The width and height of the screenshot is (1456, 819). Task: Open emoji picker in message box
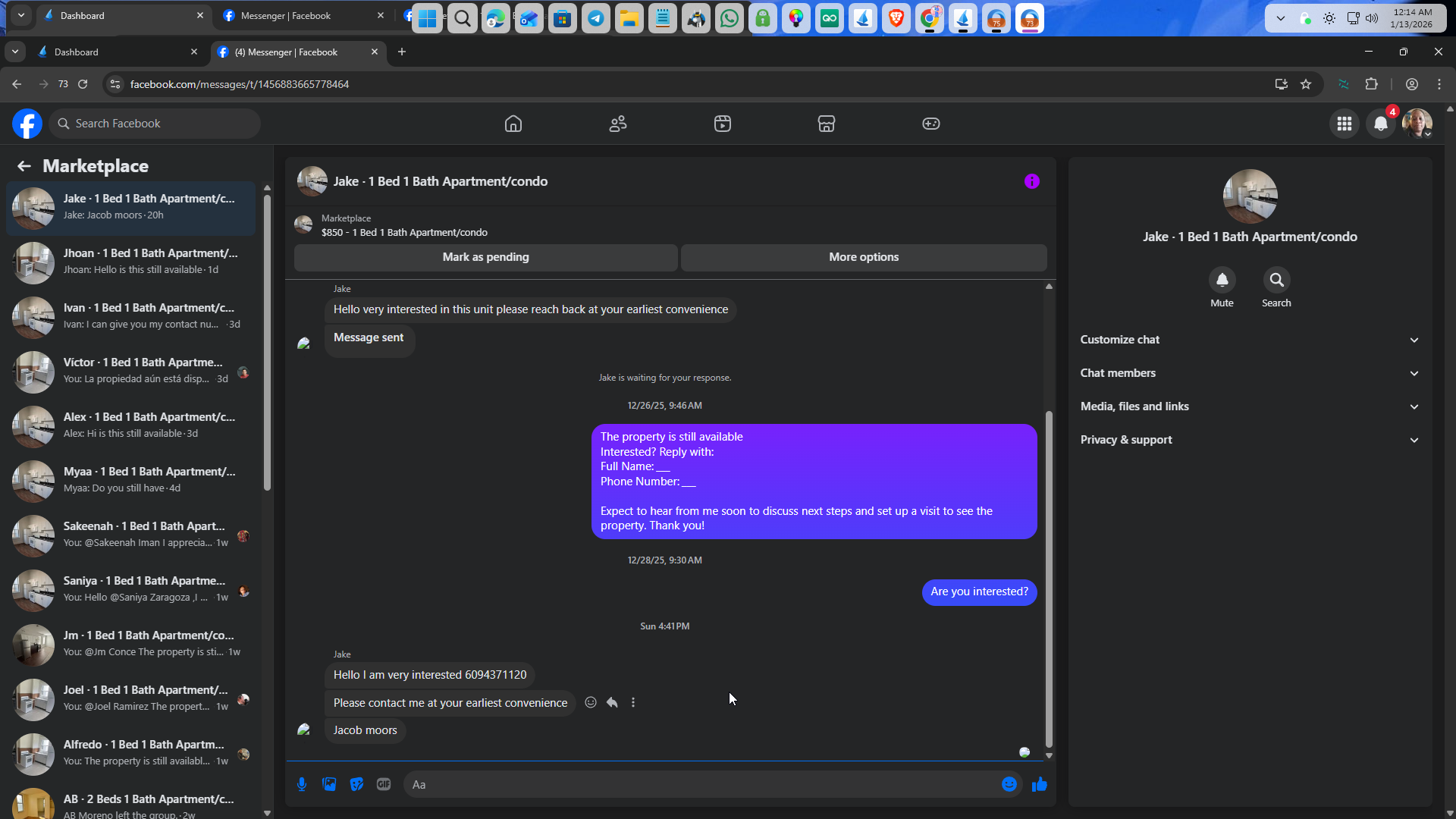[1009, 784]
